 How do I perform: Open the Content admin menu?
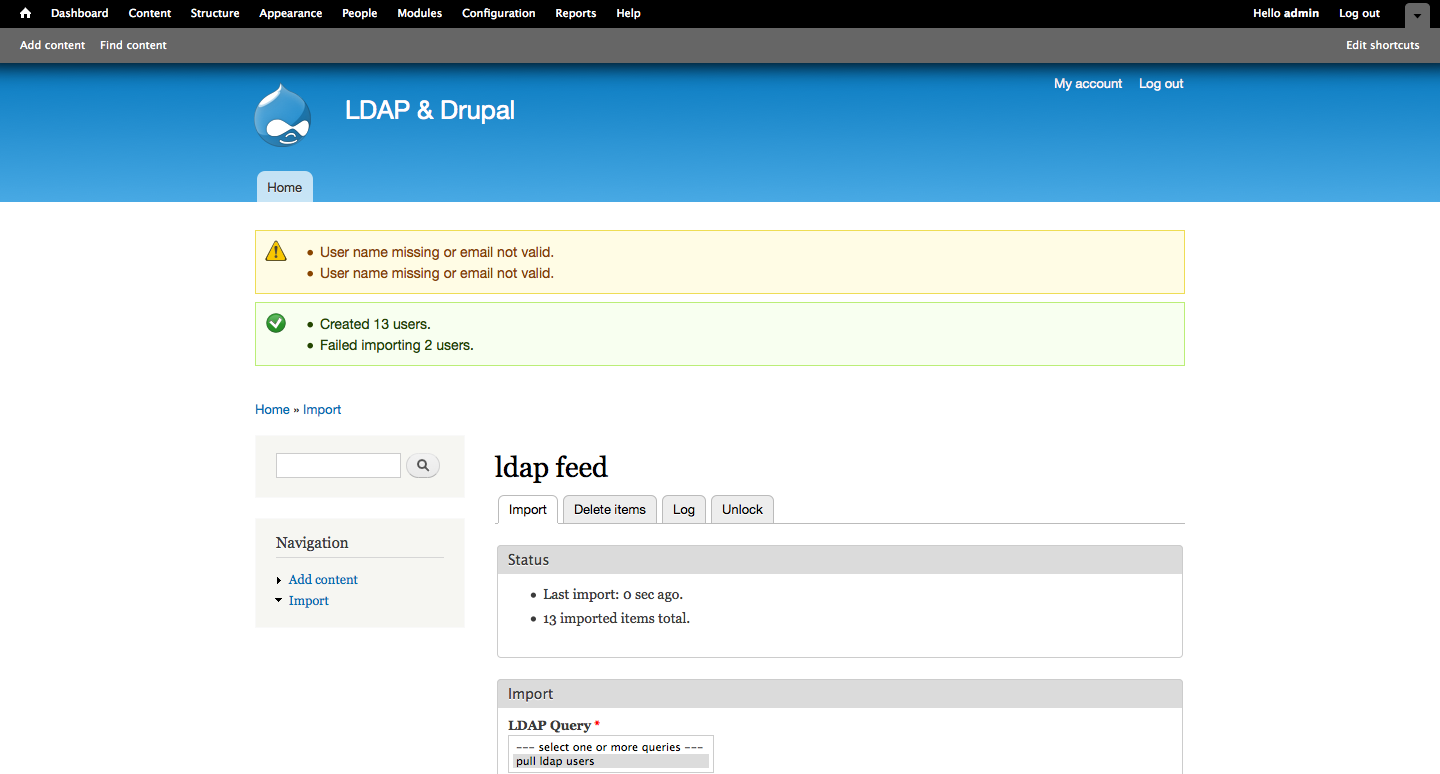click(150, 13)
